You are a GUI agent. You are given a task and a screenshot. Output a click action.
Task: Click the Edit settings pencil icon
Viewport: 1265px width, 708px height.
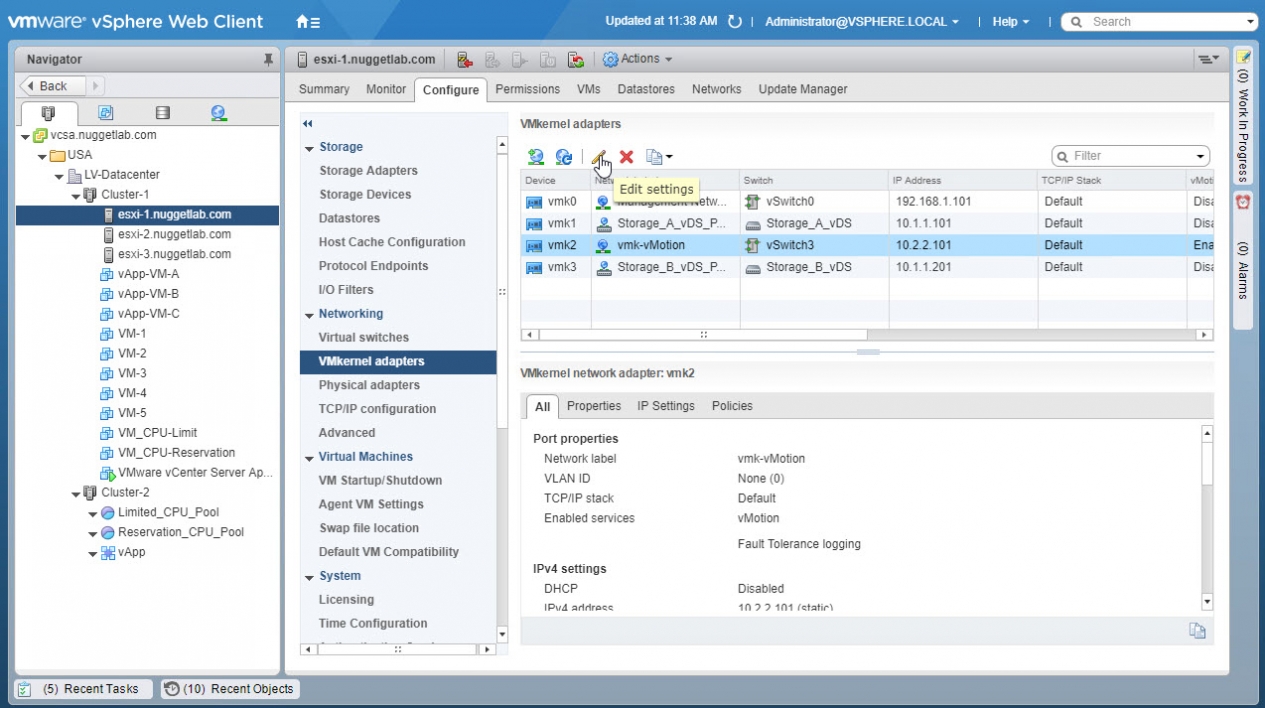(599, 157)
